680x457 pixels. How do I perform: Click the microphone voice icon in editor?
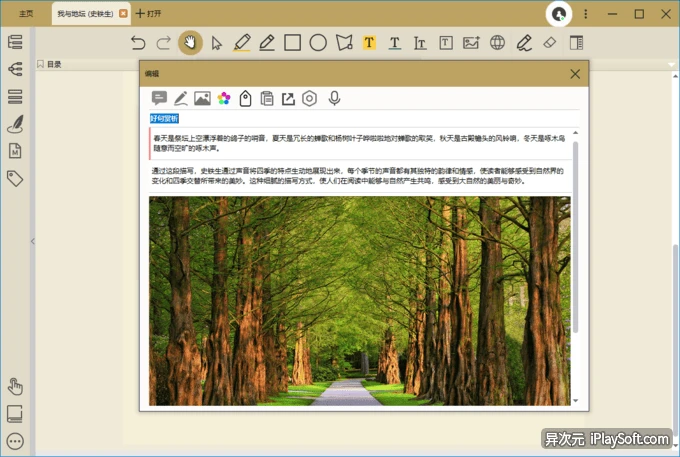tap(334, 98)
